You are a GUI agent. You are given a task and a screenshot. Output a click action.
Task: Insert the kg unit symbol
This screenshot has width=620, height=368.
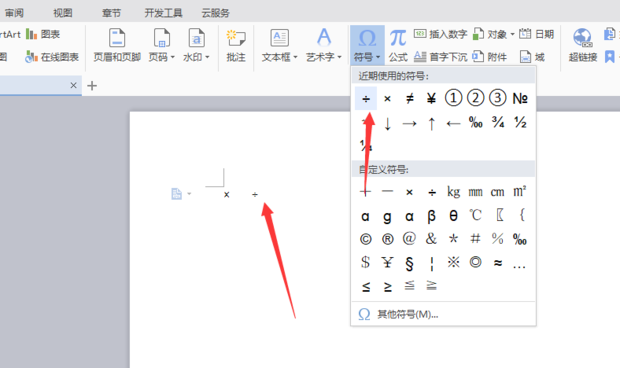click(x=454, y=192)
